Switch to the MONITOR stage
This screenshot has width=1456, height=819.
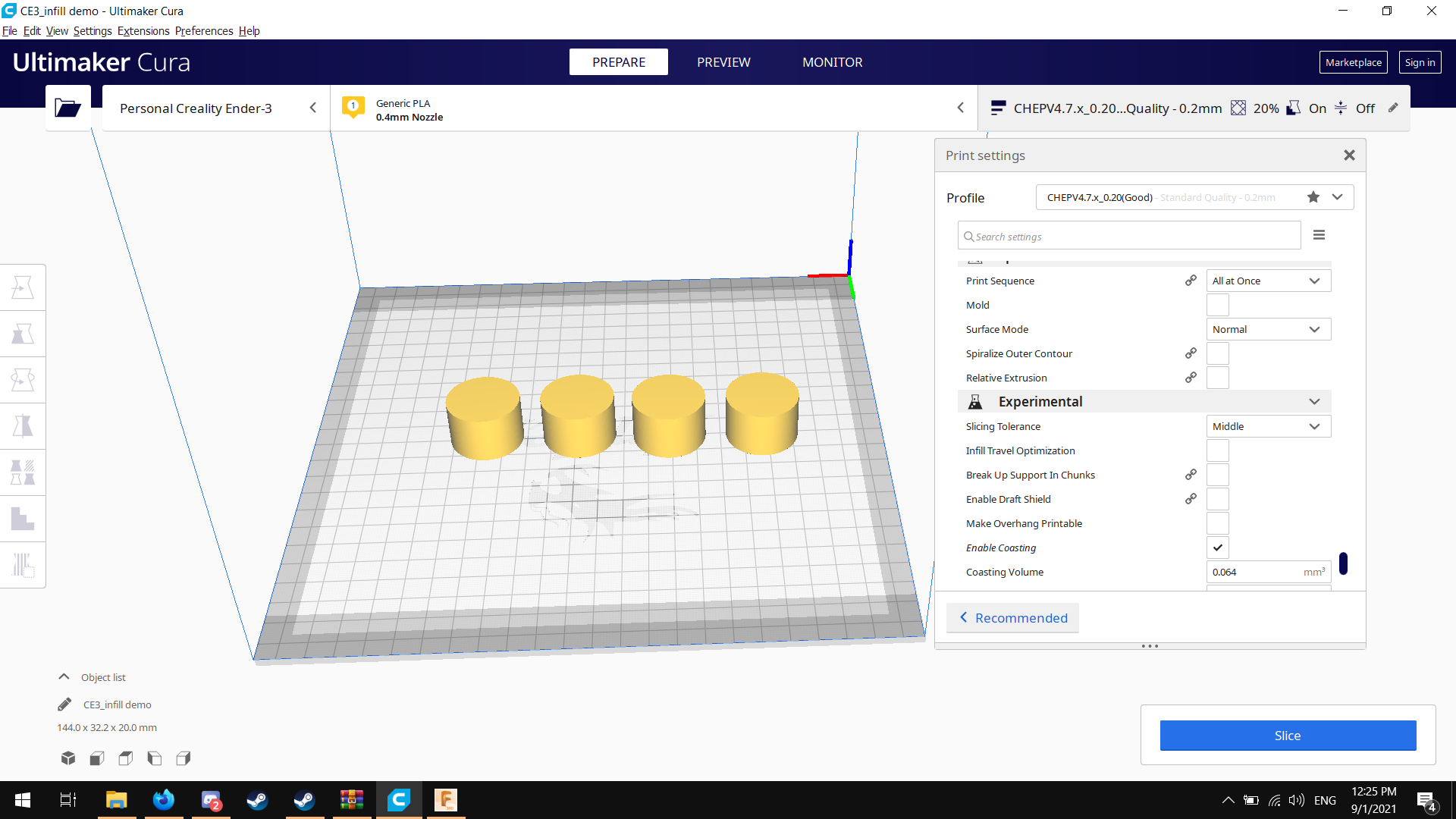(x=832, y=62)
